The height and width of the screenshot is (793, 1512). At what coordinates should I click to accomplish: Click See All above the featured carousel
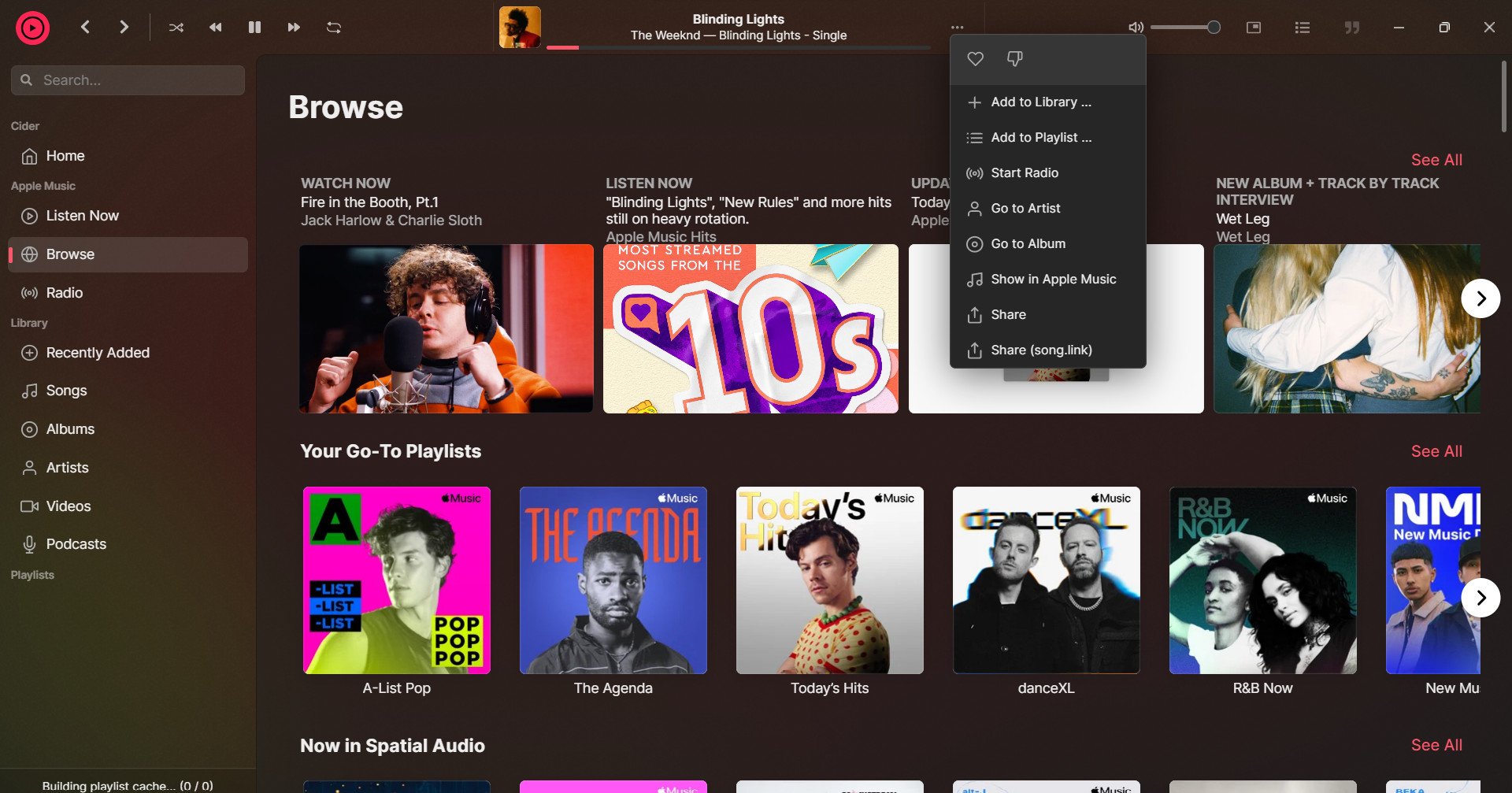[x=1436, y=160]
